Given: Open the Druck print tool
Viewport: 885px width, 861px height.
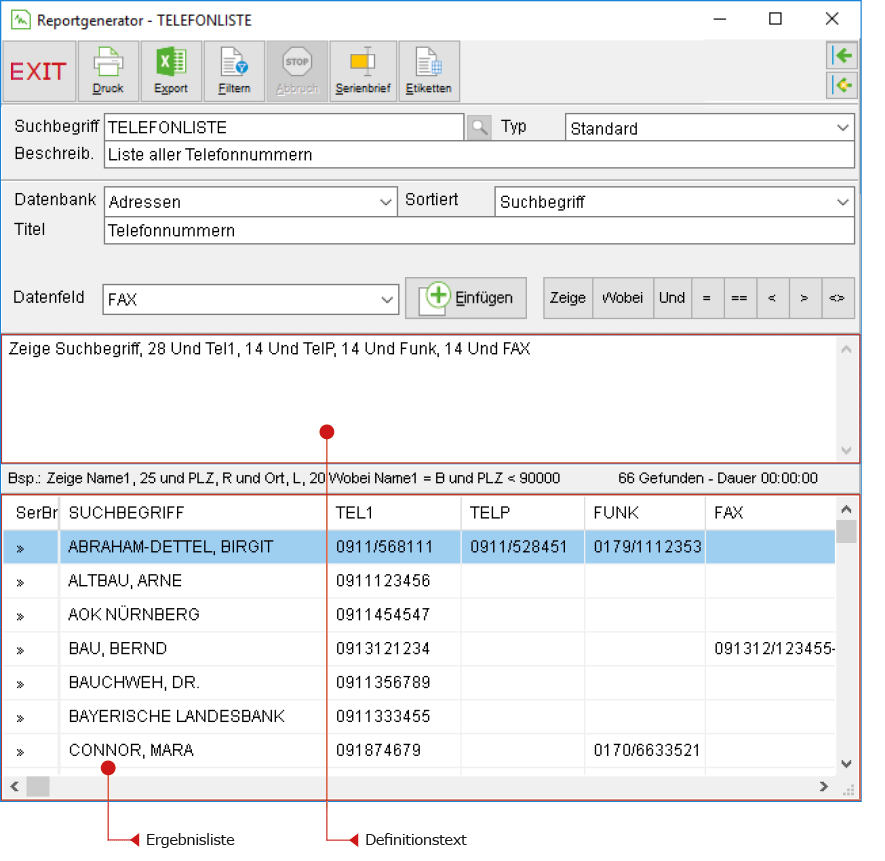Looking at the screenshot, I should pyautogui.click(x=108, y=71).
